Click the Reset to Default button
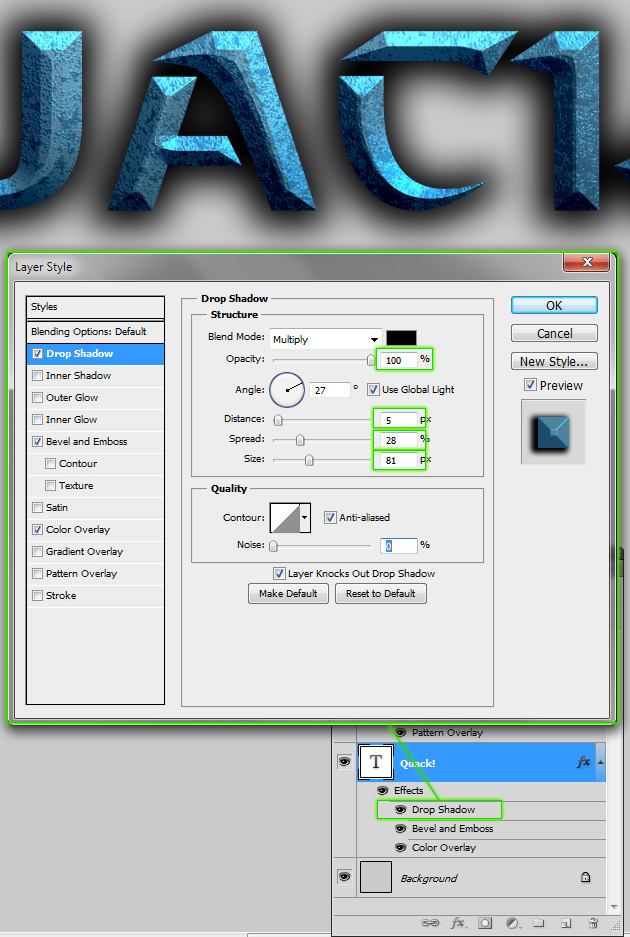The width and height of the screenshot is (630, 937). pos(380,593)
